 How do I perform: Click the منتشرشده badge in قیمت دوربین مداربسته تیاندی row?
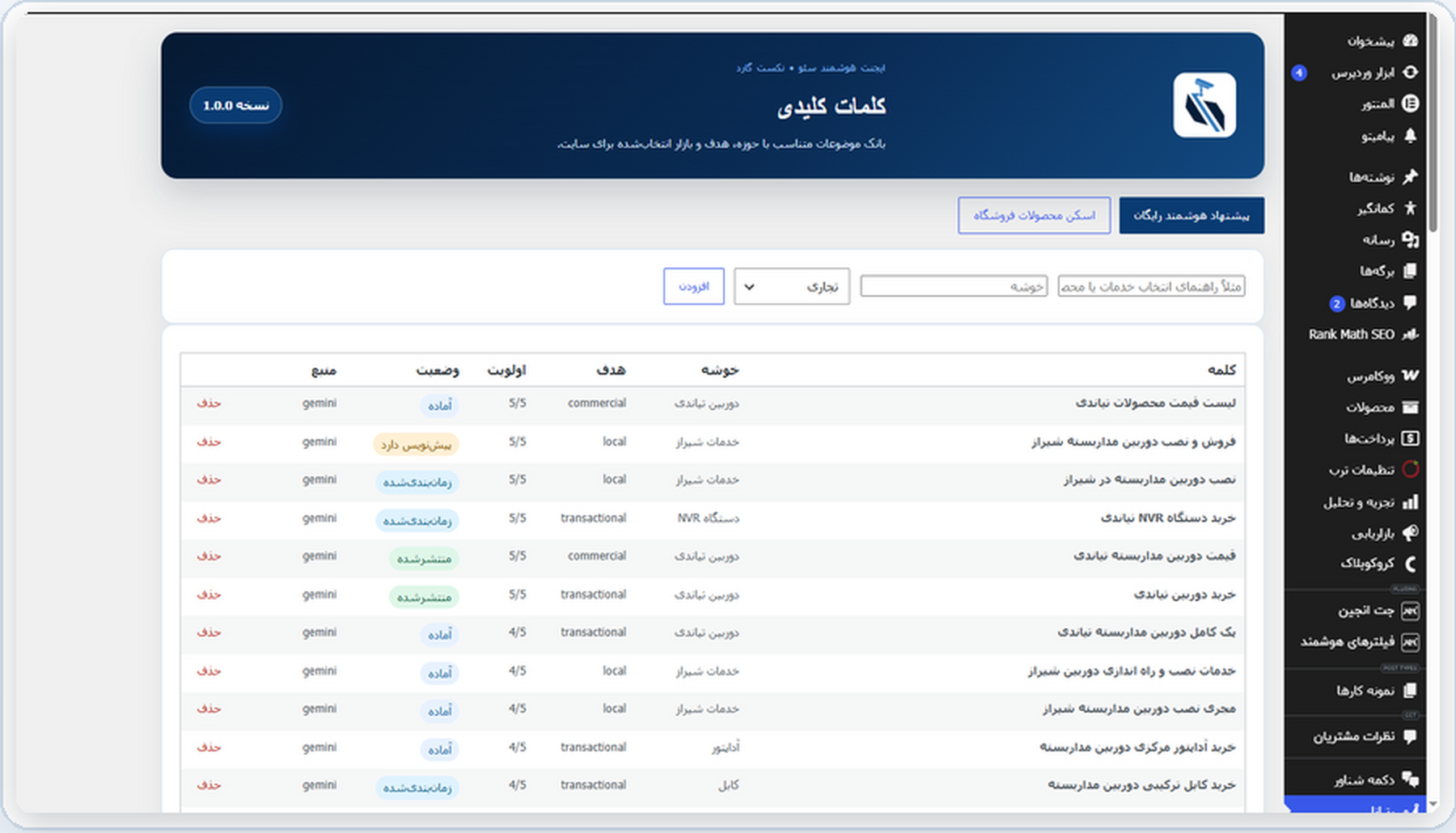[424, 559]
